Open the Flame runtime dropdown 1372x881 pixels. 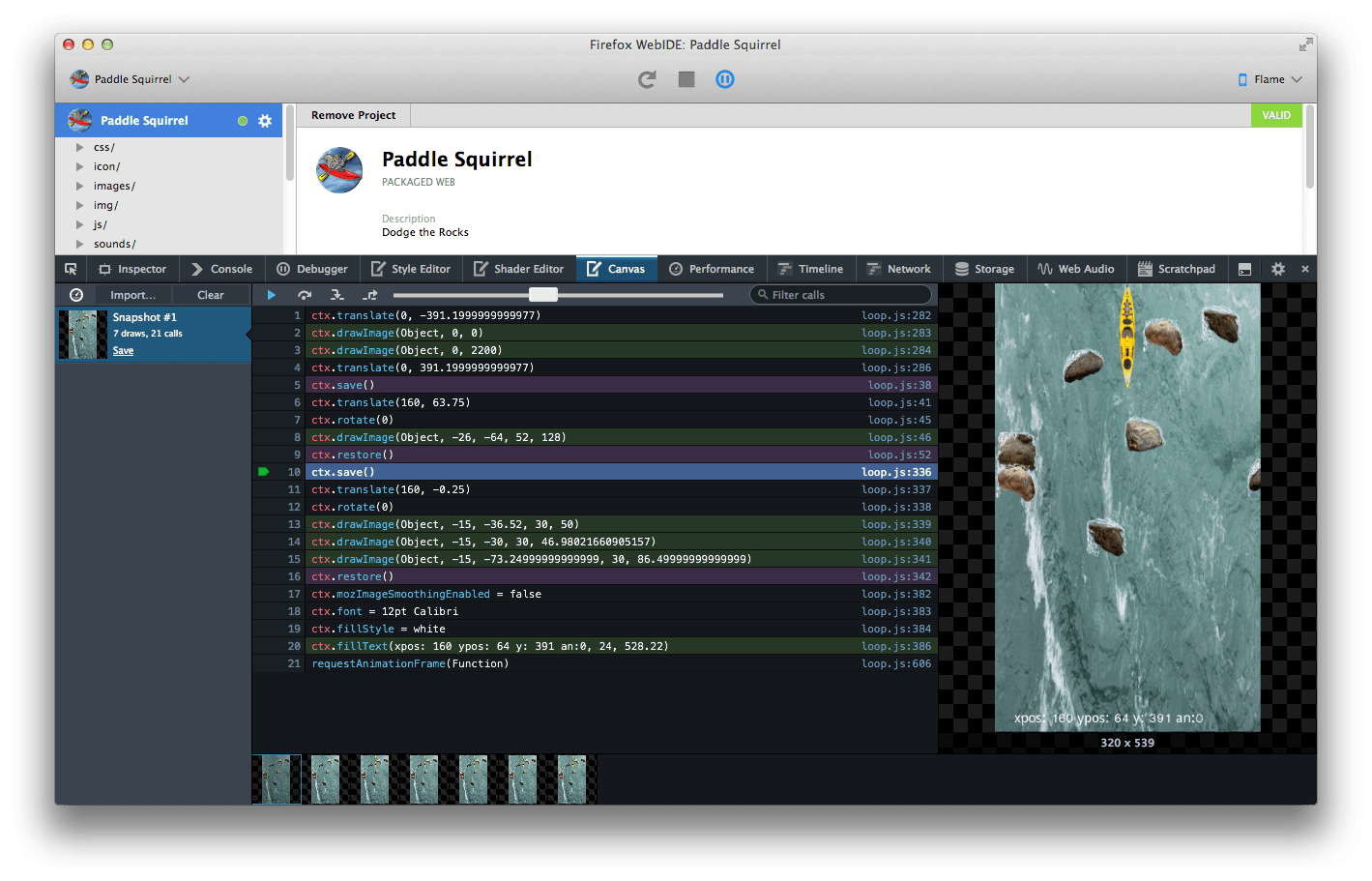(x=1269, y=79)
